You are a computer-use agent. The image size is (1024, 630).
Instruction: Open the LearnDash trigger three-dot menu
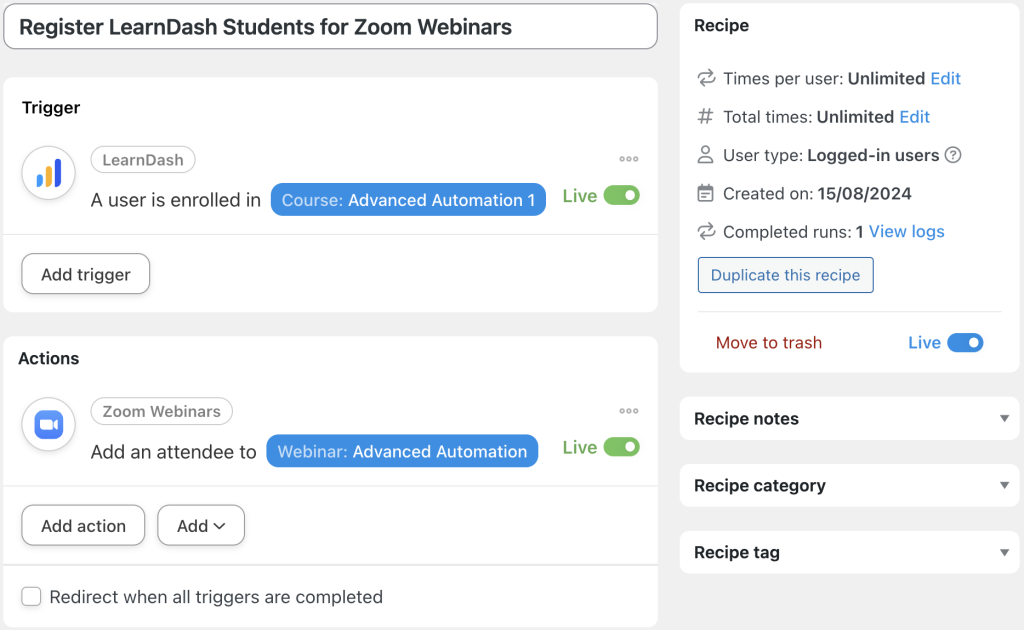(x=628, y=159)
